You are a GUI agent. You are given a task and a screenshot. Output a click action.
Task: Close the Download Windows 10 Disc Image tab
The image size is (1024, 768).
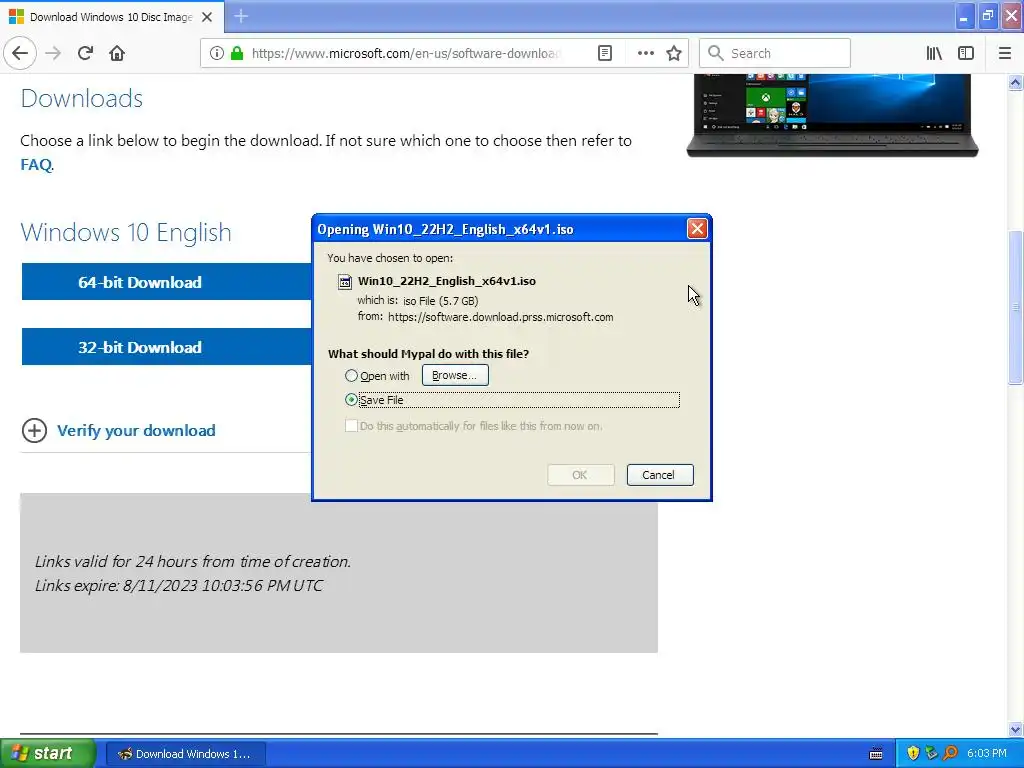(x=207, y=17)
